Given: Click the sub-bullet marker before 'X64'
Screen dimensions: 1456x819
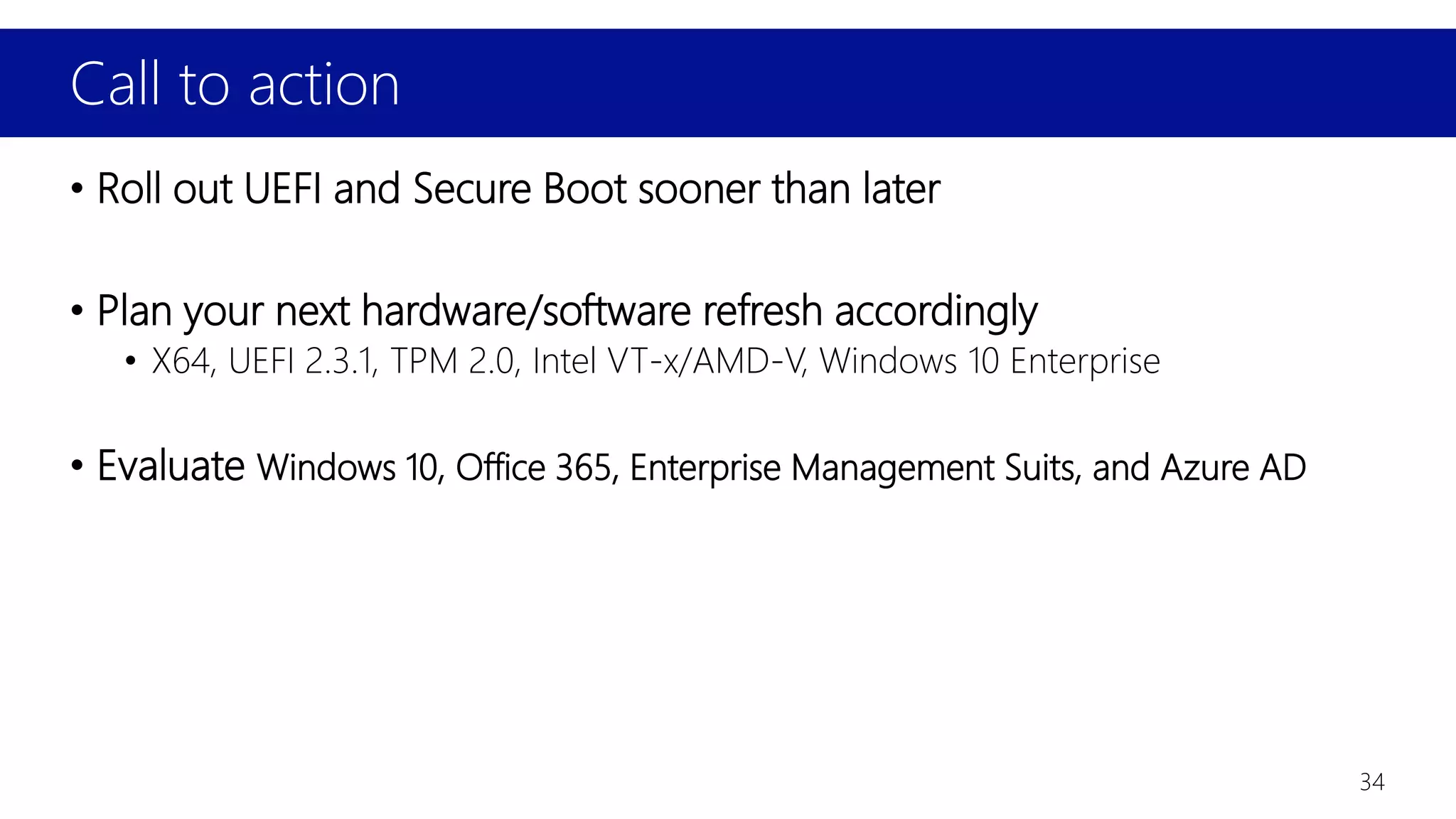Looking at the screenshot, I should click(x=129, y=363).
